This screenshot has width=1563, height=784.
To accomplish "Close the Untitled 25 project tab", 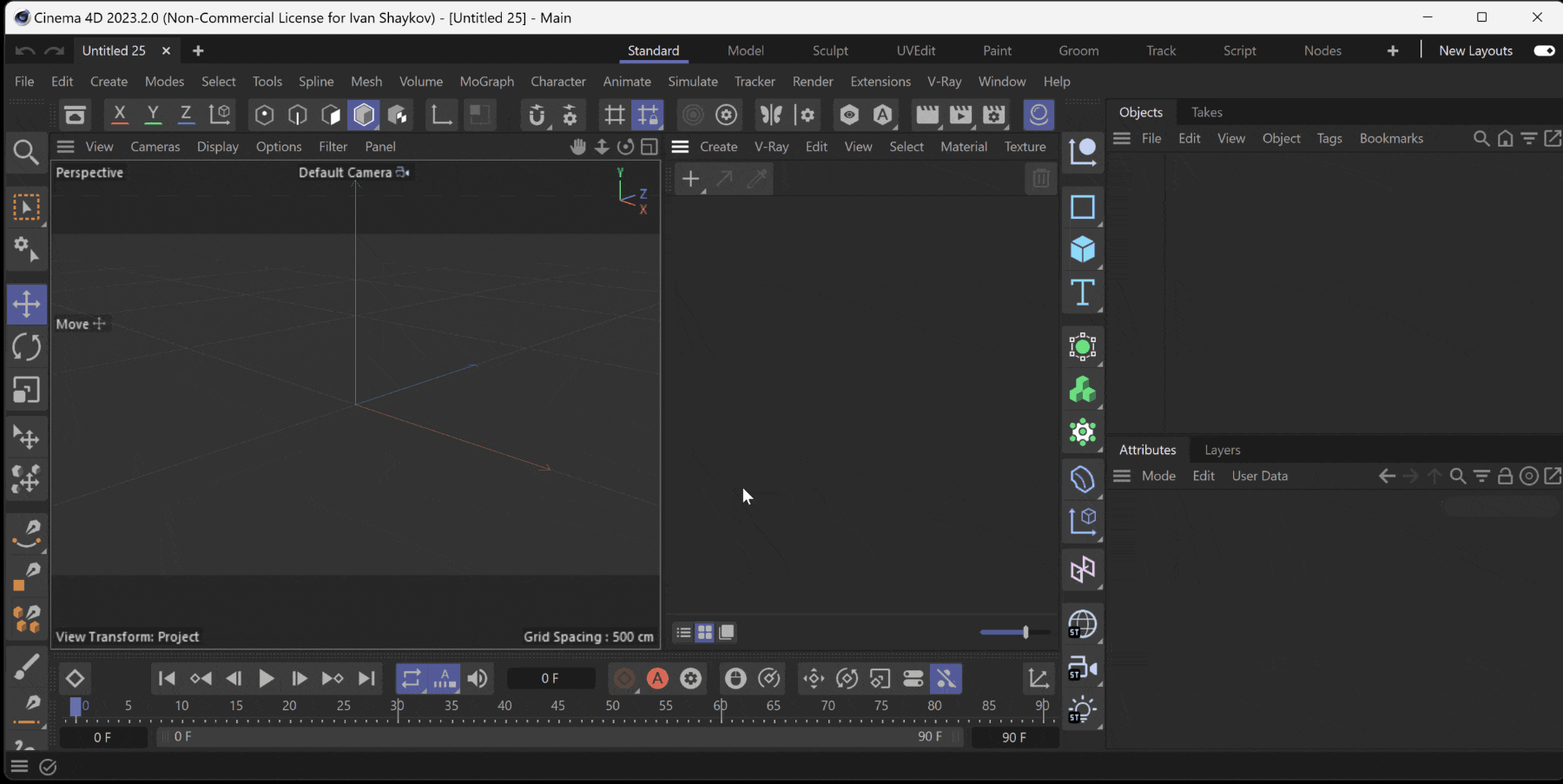I will tap(166, 50).
